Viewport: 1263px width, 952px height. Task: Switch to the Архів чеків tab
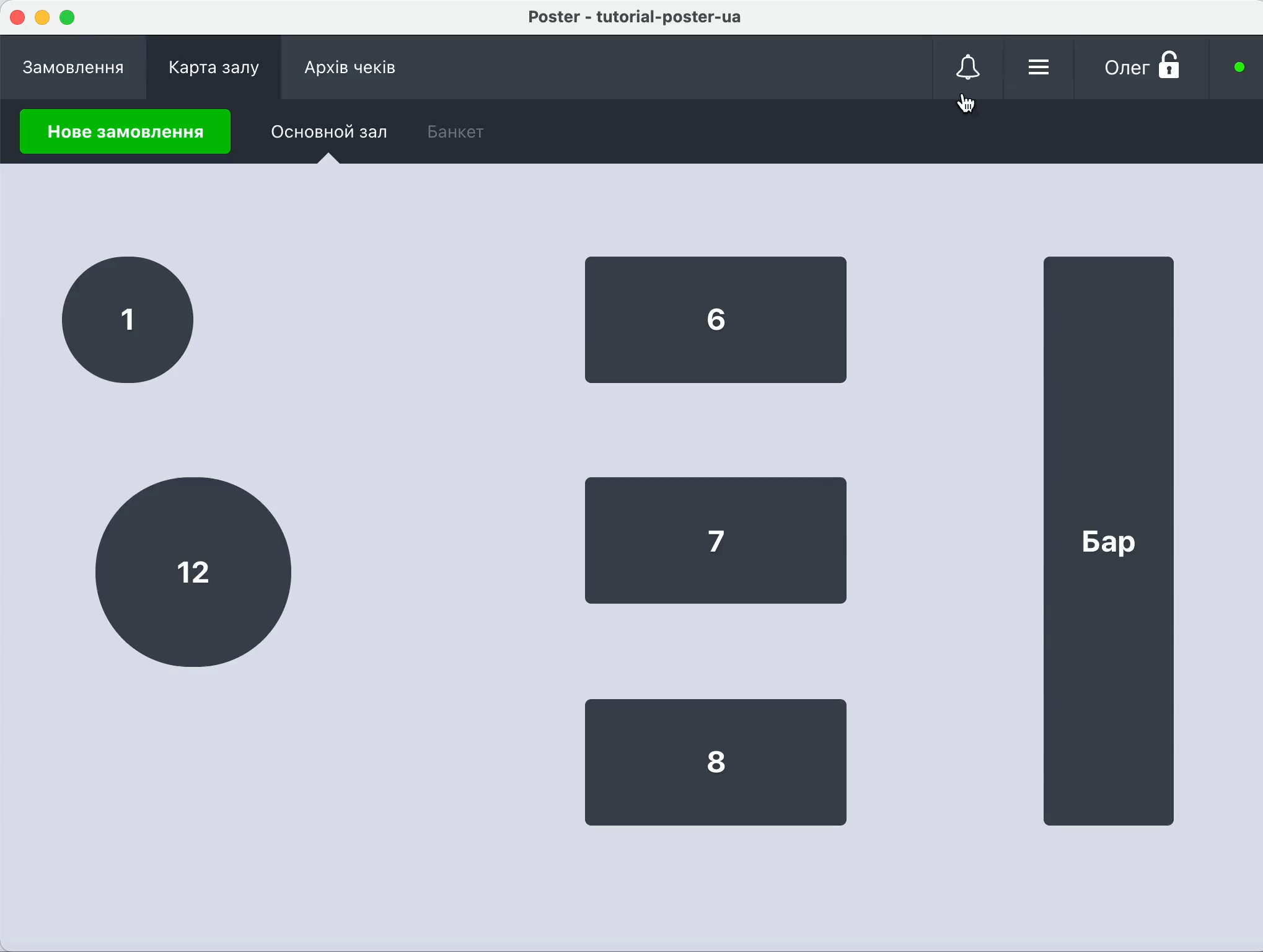point(350,67)
